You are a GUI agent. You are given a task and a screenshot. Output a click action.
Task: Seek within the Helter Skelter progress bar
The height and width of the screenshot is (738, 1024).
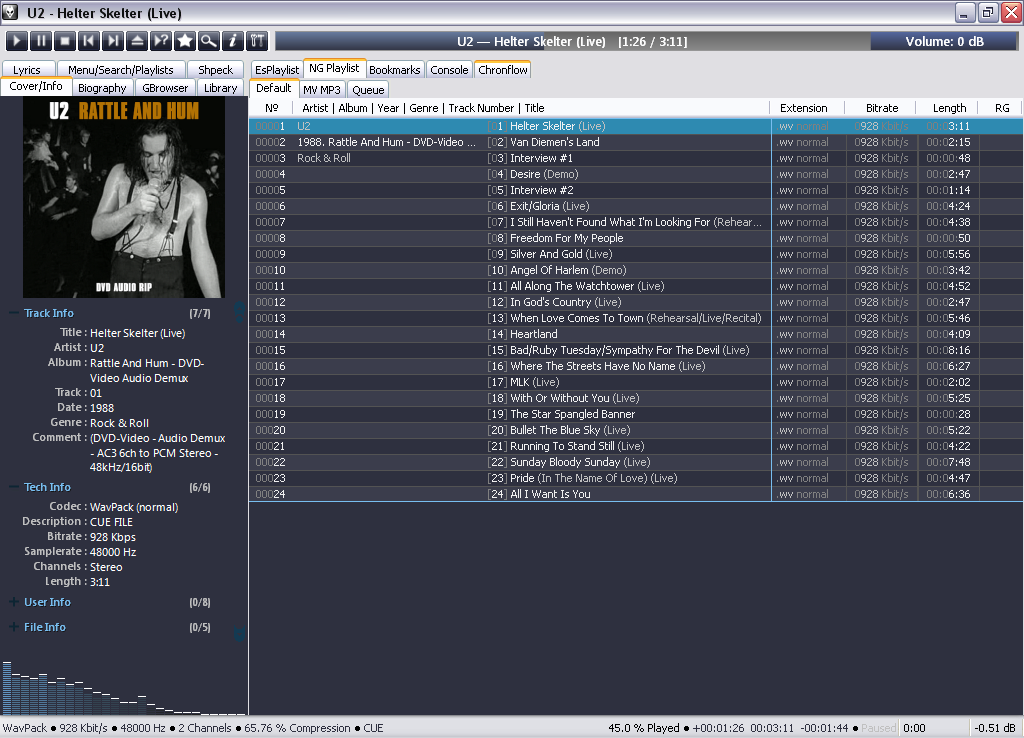(573, 41)
